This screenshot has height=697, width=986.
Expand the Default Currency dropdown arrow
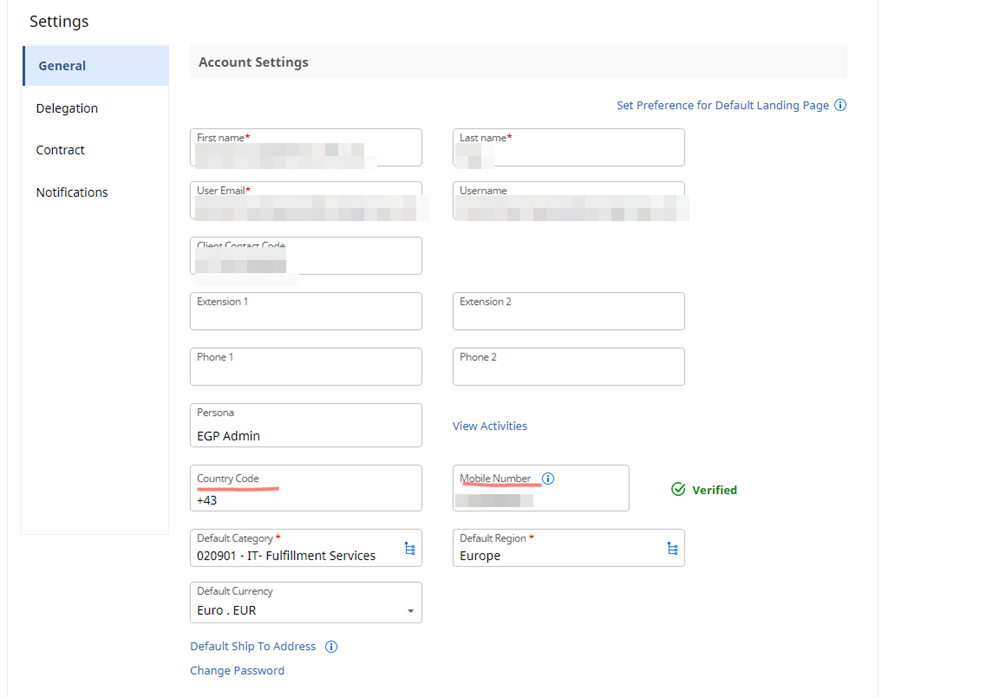410,611
